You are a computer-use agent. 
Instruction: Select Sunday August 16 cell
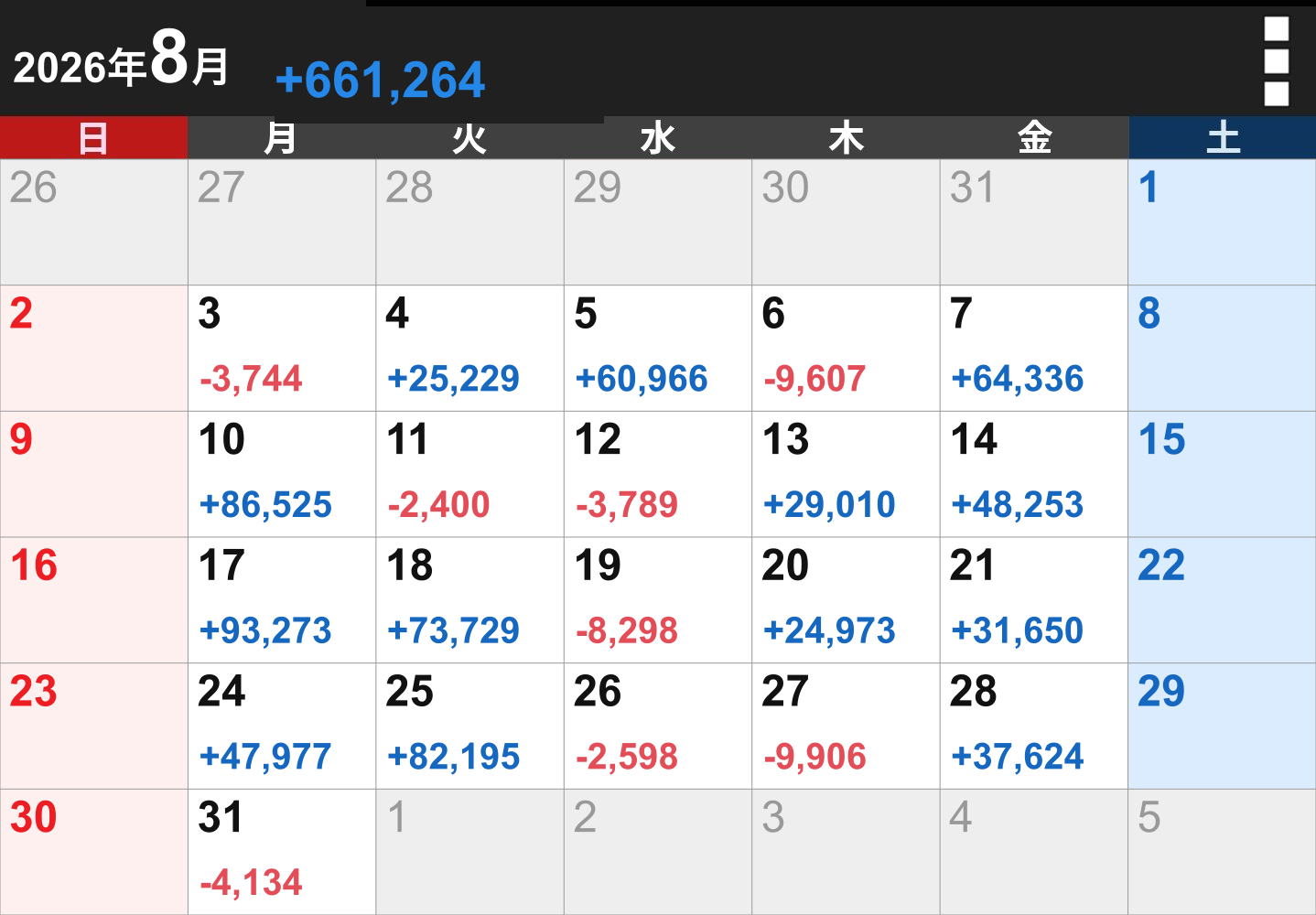click(93, 600)
